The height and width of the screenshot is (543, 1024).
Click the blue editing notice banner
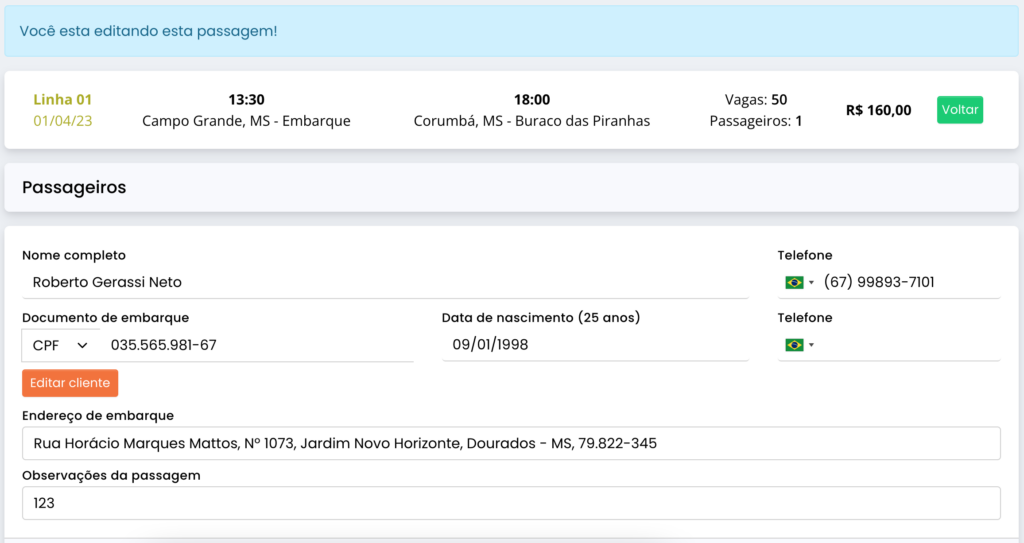point(511,31)
